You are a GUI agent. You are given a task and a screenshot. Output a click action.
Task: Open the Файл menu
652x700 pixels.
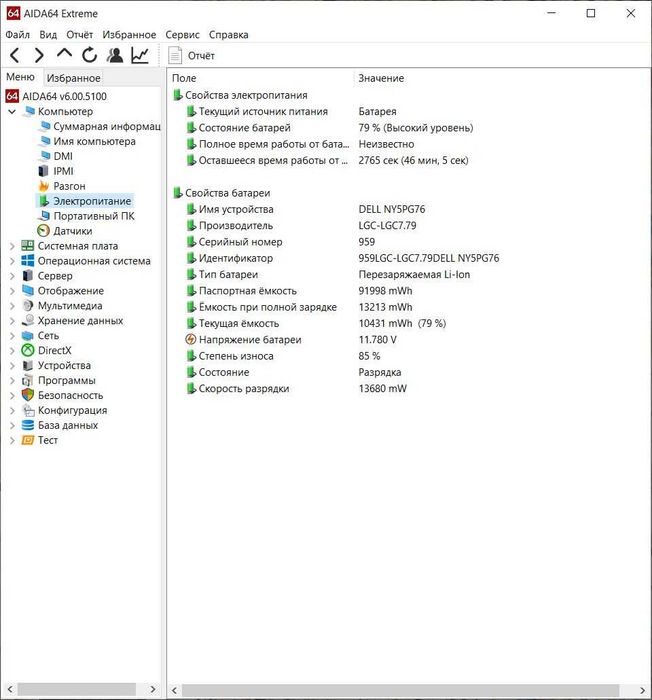point(17,35)
